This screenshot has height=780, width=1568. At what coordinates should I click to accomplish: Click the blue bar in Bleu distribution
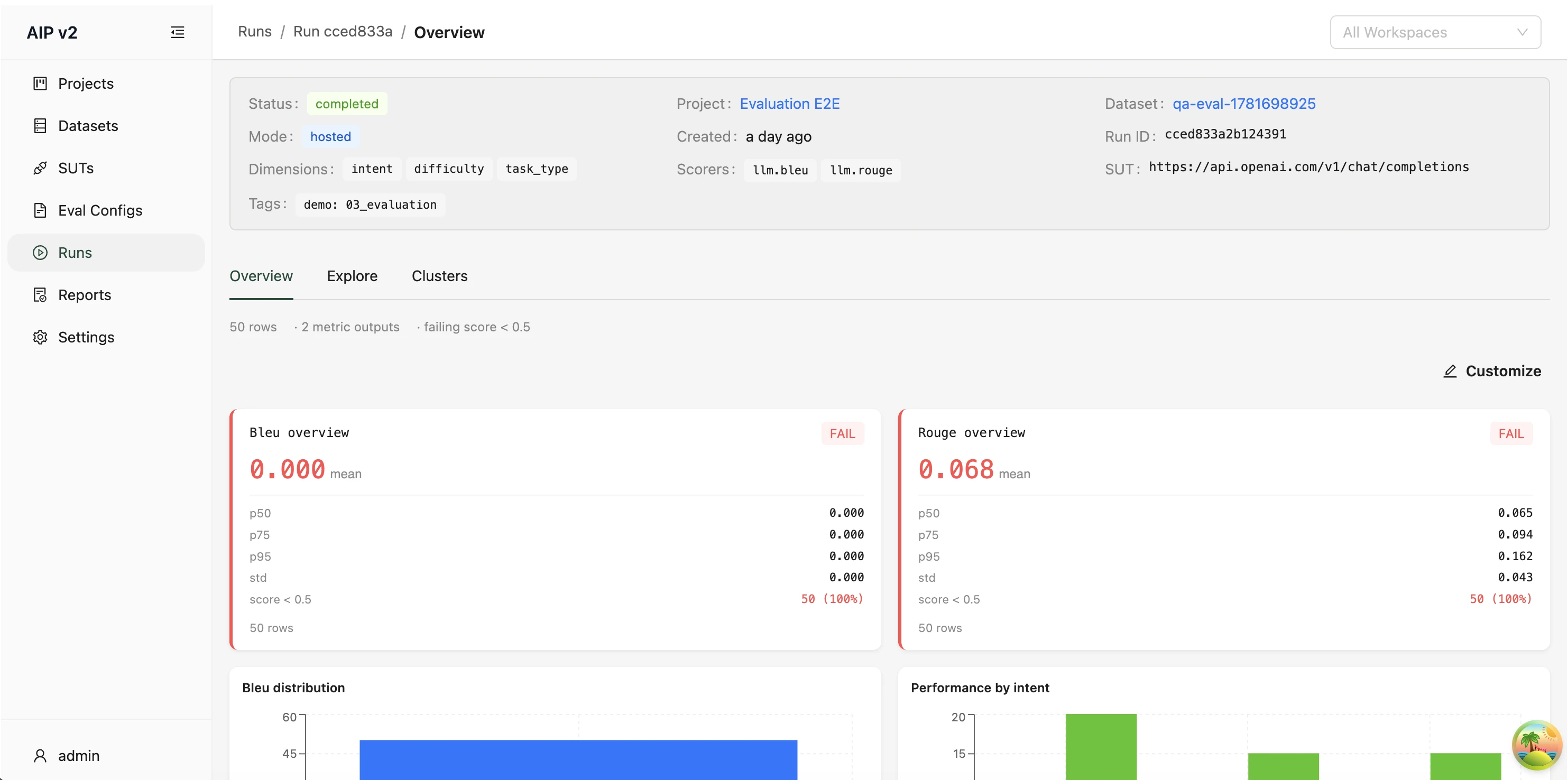(578, 759)
